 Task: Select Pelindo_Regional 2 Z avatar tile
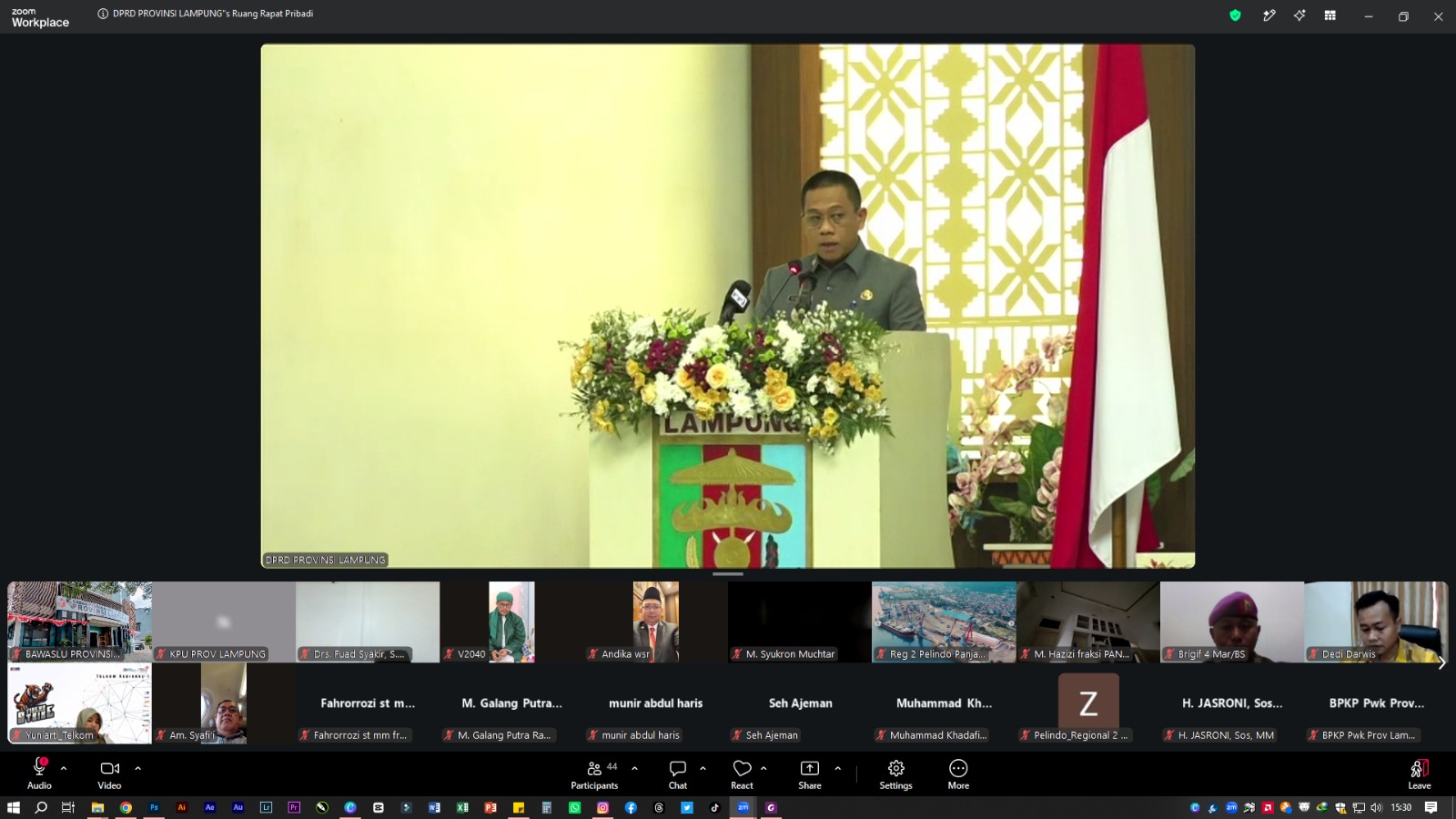pos(1088,703)
